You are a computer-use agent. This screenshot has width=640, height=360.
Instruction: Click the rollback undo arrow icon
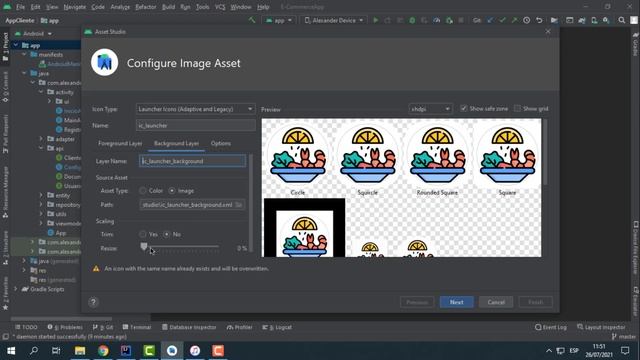pos(539,20)
